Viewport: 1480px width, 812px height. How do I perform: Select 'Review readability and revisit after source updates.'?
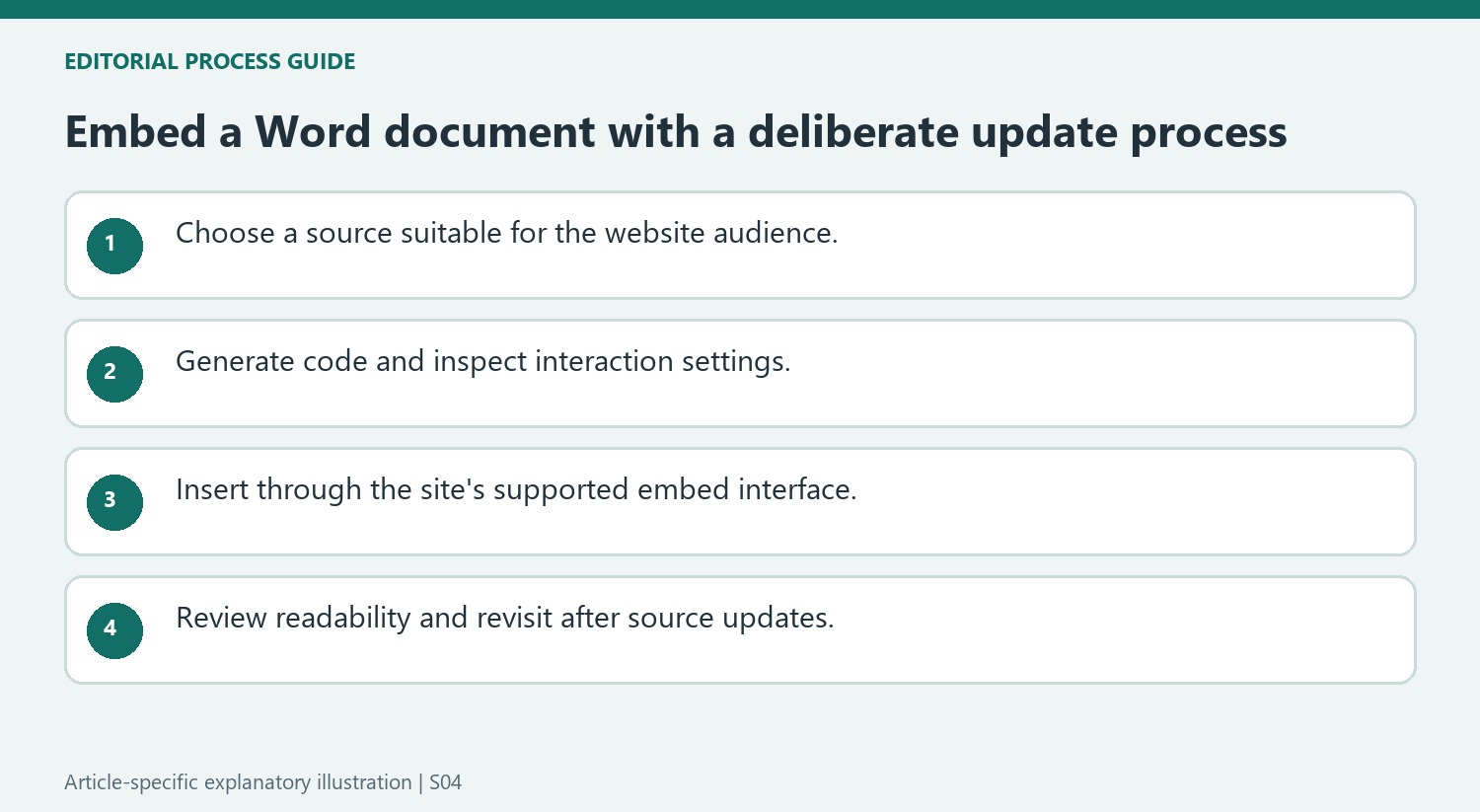point(504,618)
